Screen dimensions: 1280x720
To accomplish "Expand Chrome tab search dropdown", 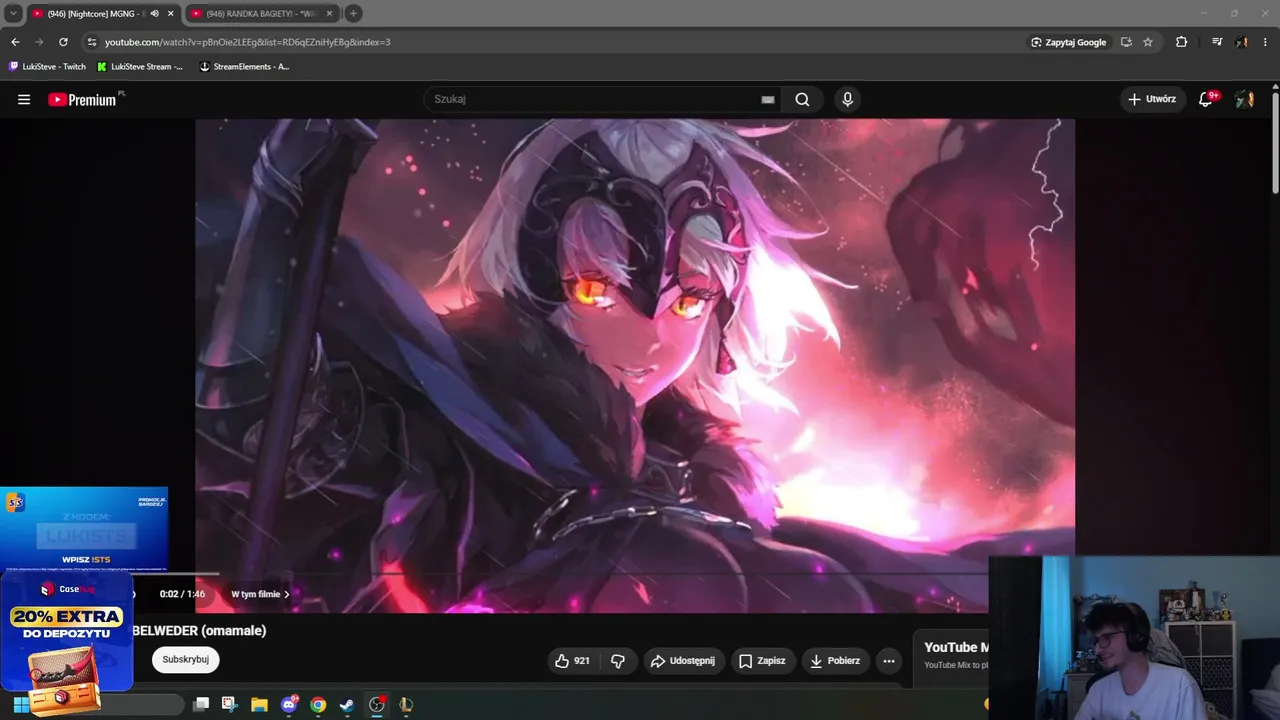I will tap(13, 13).
